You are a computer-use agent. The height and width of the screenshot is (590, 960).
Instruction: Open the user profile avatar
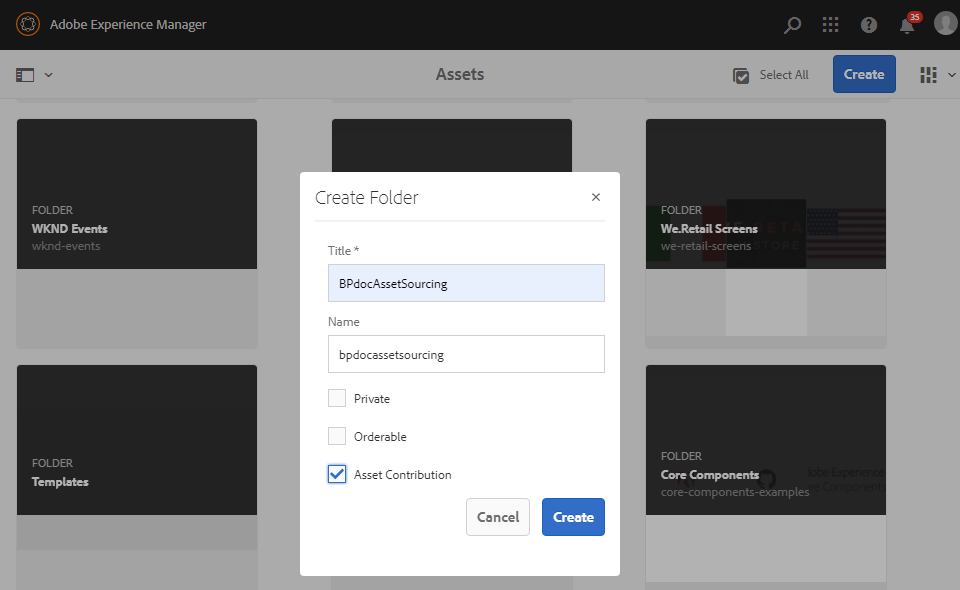click(945, 24)
